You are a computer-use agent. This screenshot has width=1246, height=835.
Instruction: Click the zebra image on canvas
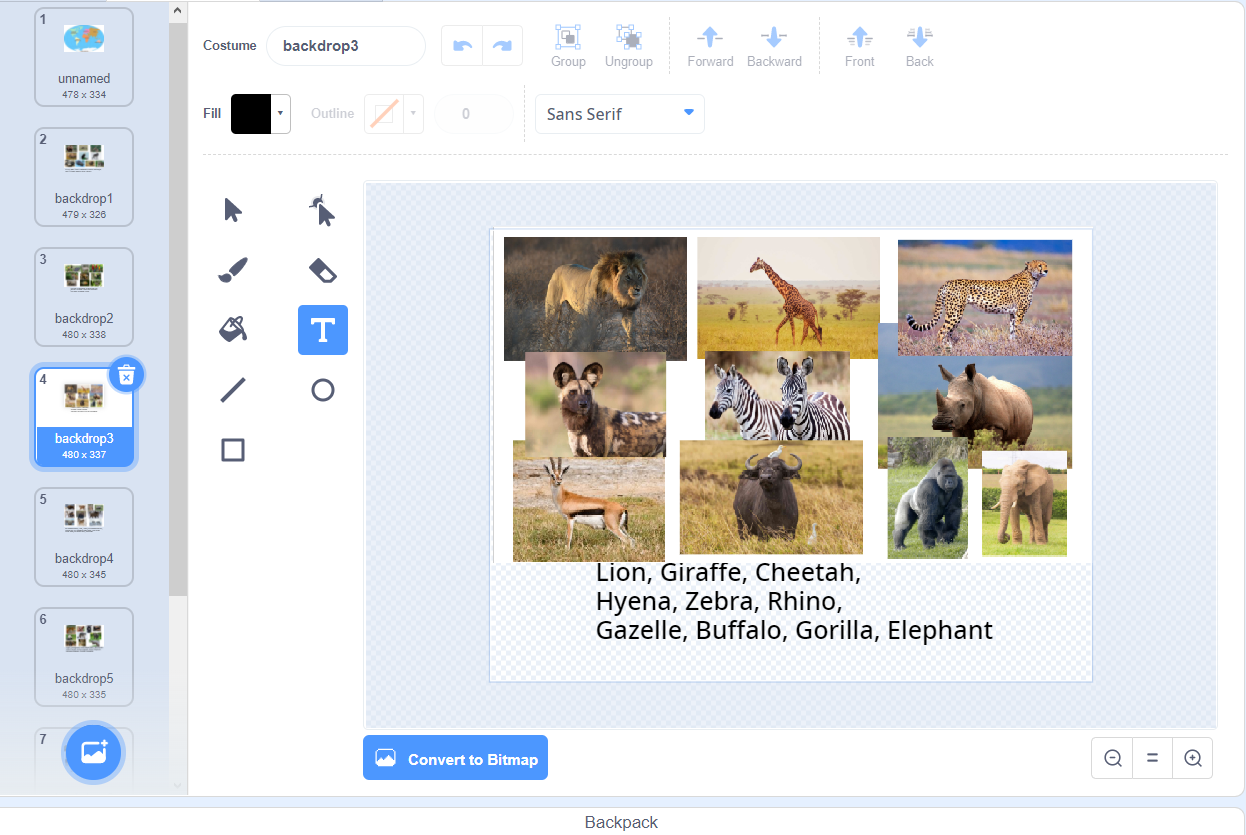pos(777,396)
